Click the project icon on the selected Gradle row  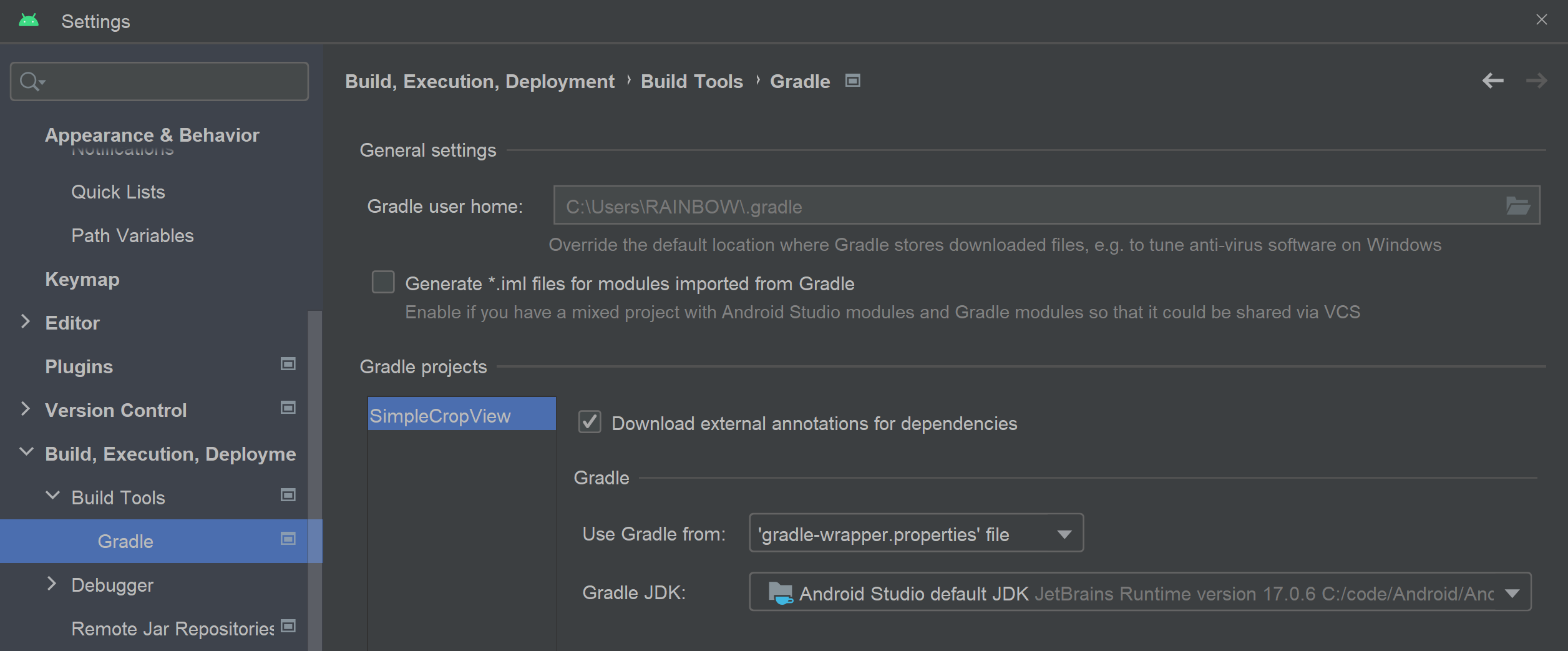pos(288,539)
